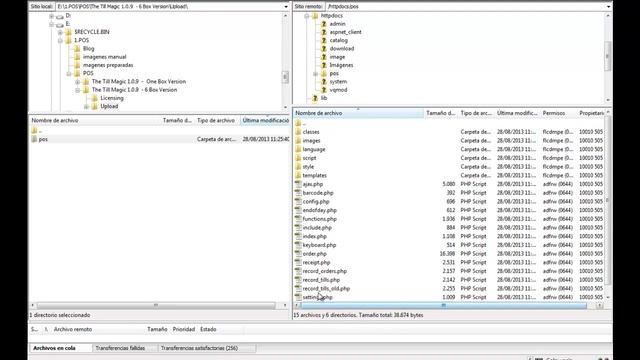640x360 pixels.
Task: Sort local files by Tipo de archivo column
Action: [216, 120]
